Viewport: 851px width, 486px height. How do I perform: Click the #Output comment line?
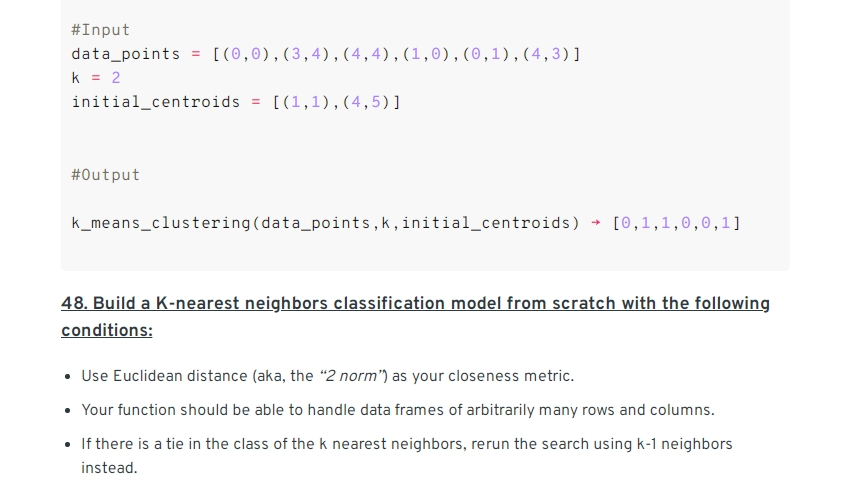pyautogui.click(x=105, y=175)
